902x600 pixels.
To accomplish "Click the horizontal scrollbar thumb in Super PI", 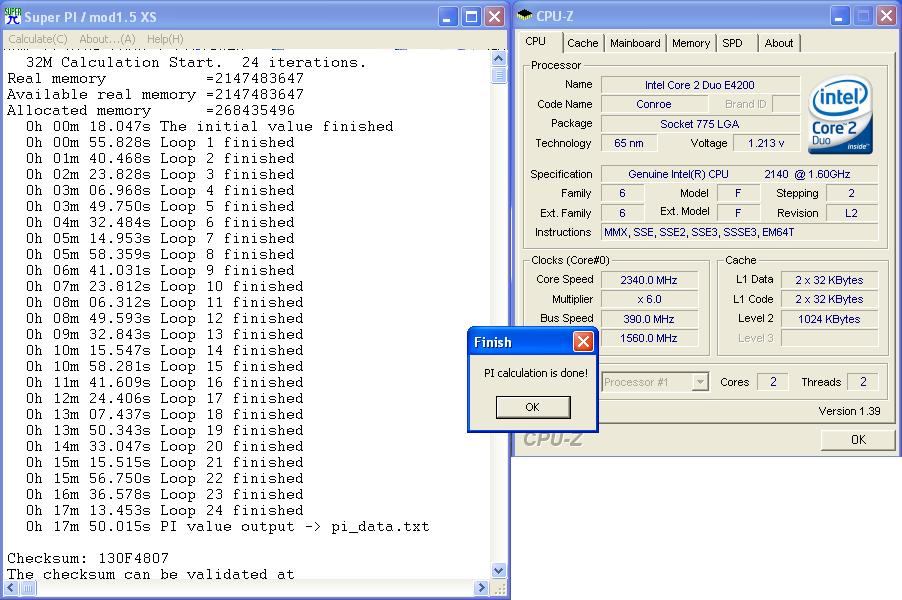I will 28,588.
